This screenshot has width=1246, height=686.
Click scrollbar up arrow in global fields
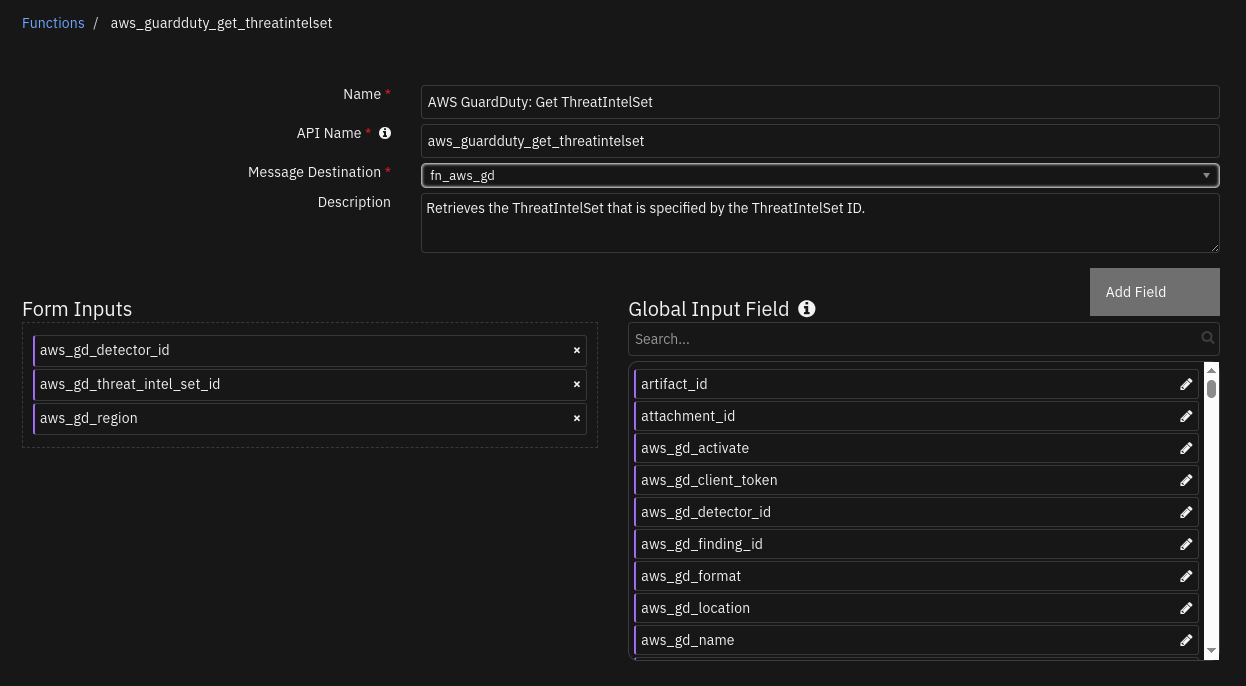point(1211,371)
